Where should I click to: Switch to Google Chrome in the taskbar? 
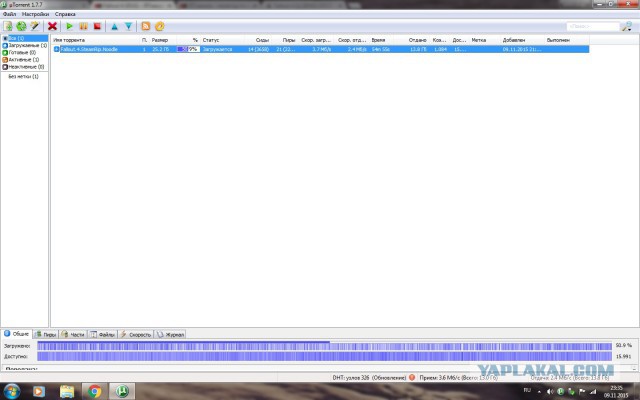point(94,391)
